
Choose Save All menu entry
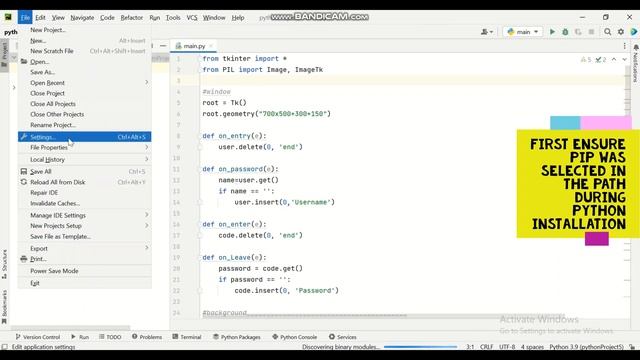pyautogui.click(x=84, y=171)
